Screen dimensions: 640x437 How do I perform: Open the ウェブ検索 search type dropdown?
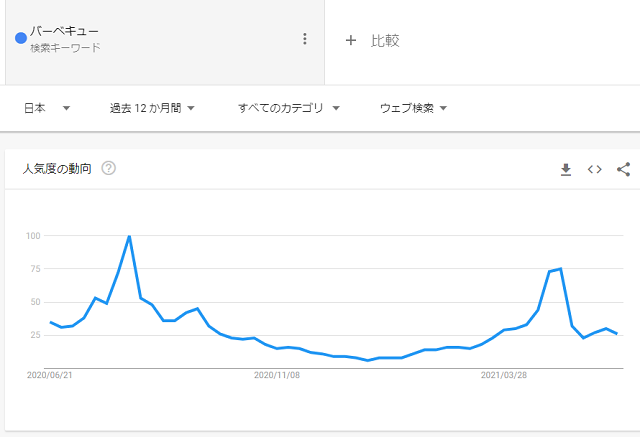413,108
